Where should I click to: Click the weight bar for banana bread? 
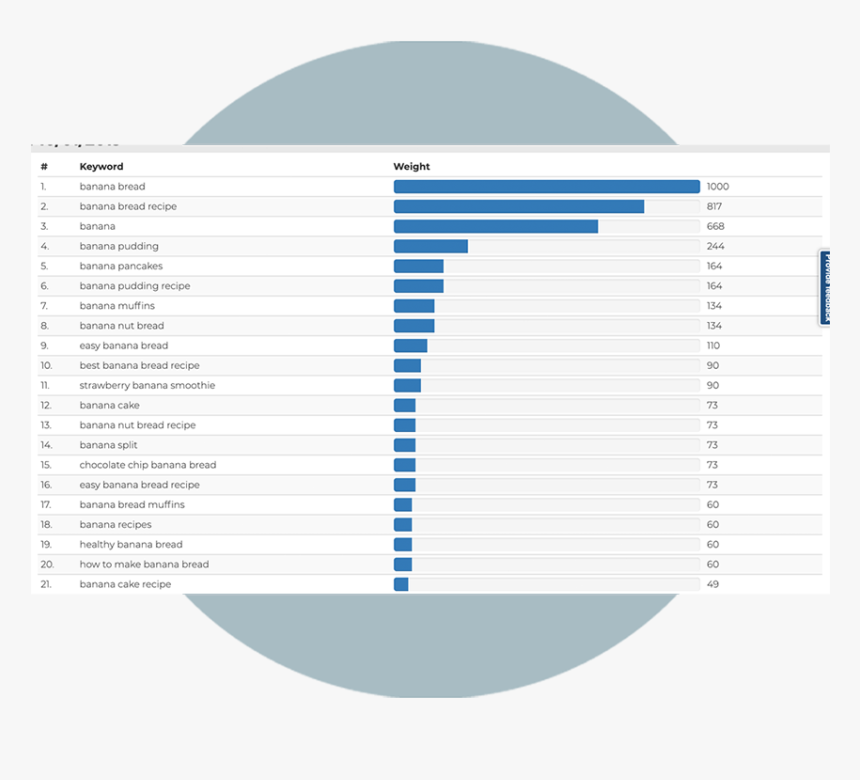pos(546,187)
